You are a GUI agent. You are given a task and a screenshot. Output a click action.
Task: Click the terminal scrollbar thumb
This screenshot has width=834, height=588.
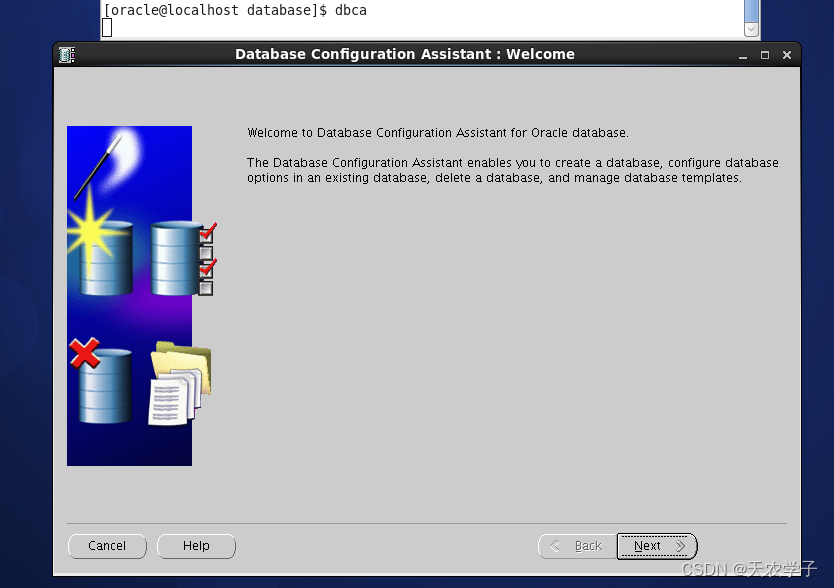point(751,11)
